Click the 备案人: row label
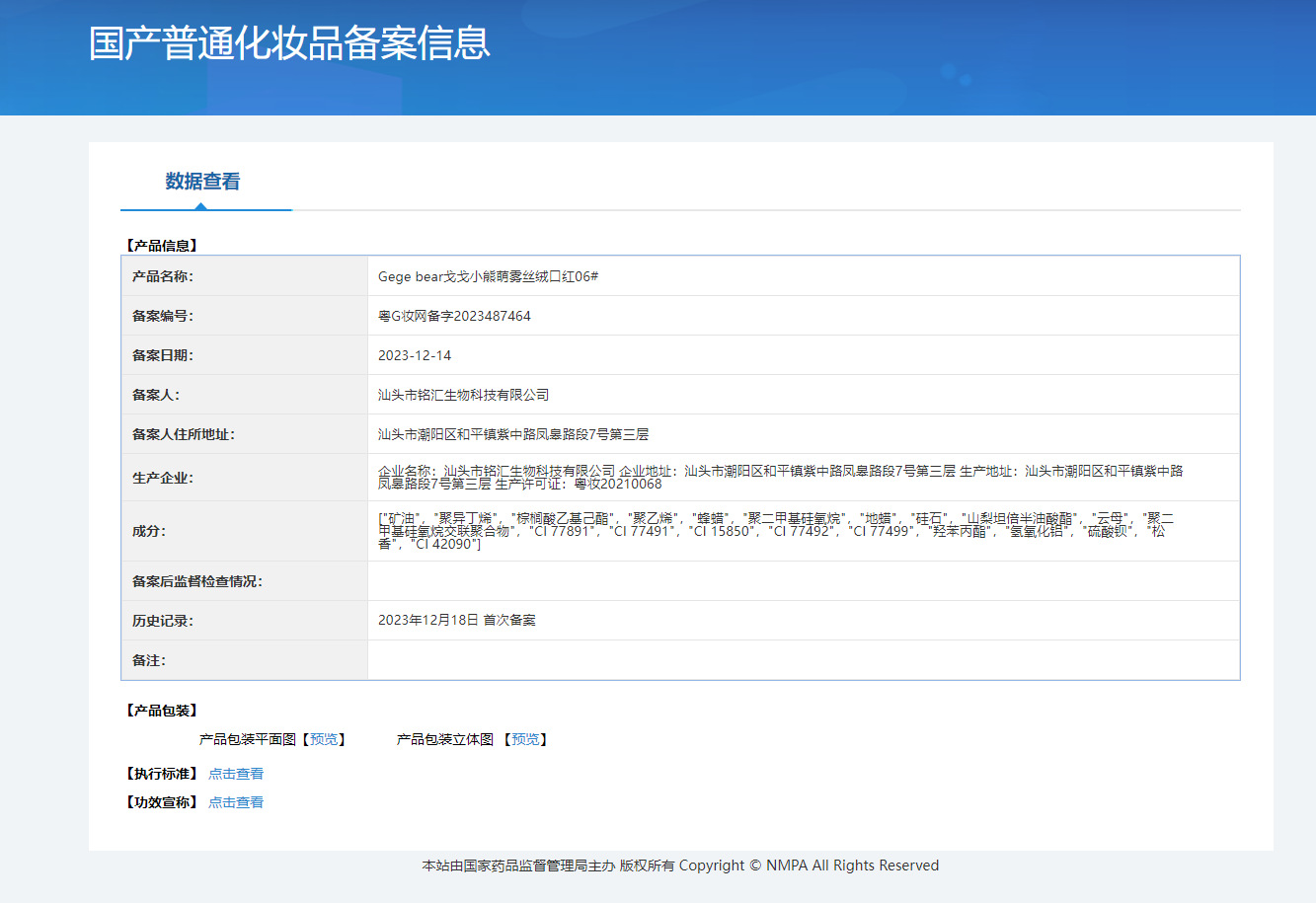The height and width of the screenshot is (903, 1316). pos(156,395)
